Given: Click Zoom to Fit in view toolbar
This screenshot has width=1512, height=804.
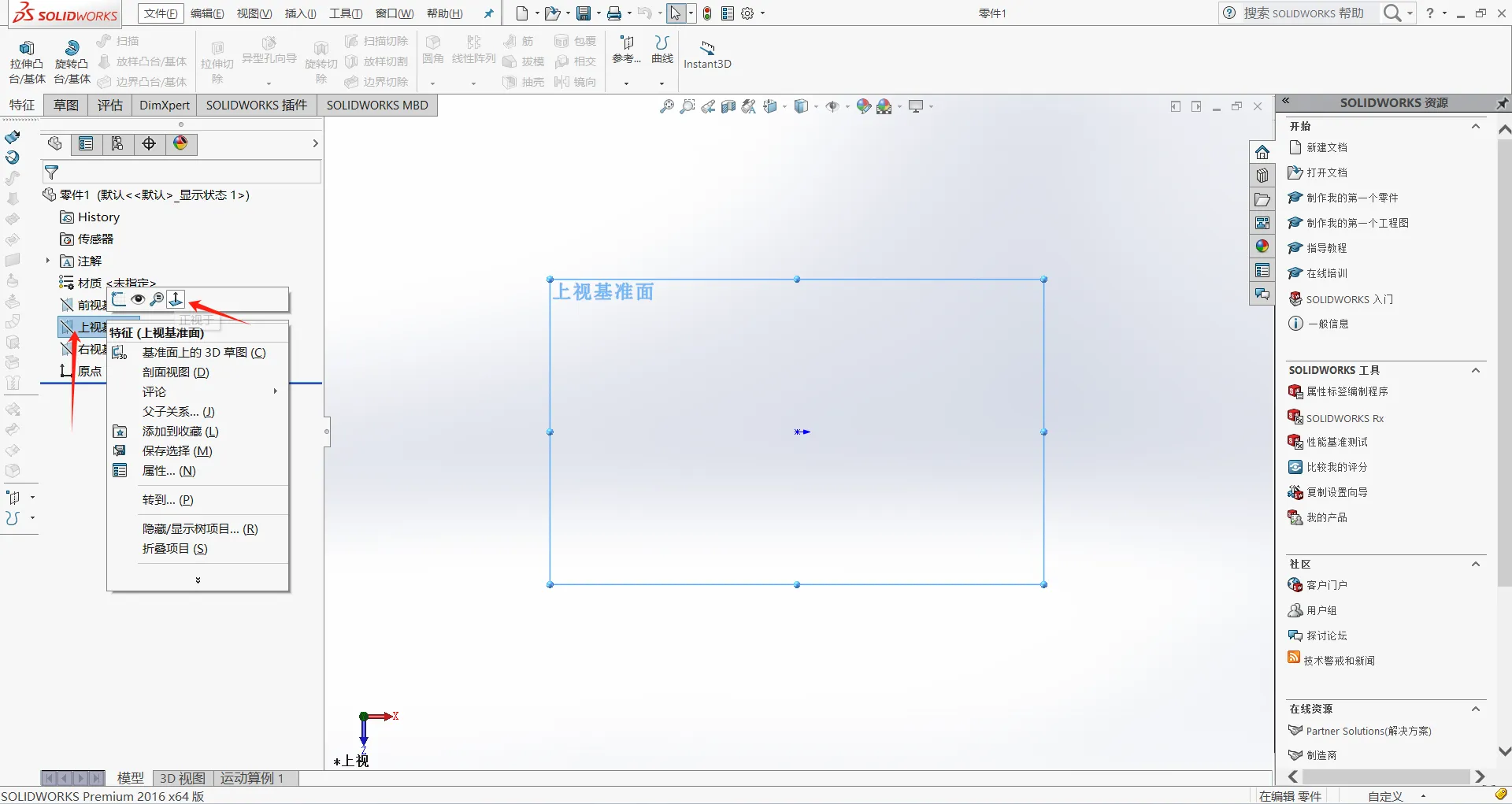Looking at the screenshot, I should tap(666, 106).
